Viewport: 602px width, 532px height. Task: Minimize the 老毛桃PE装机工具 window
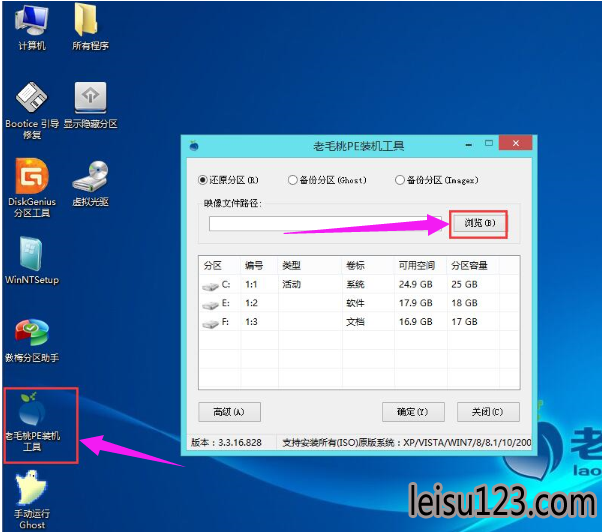468,144
